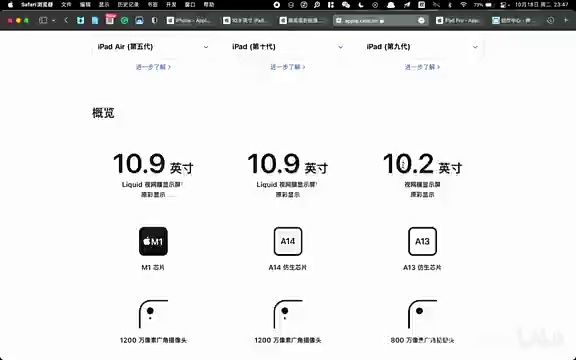Open the iPad (第九代) model dropdown
The width and height of the screenshot is (576, 360).
(422, 47)
